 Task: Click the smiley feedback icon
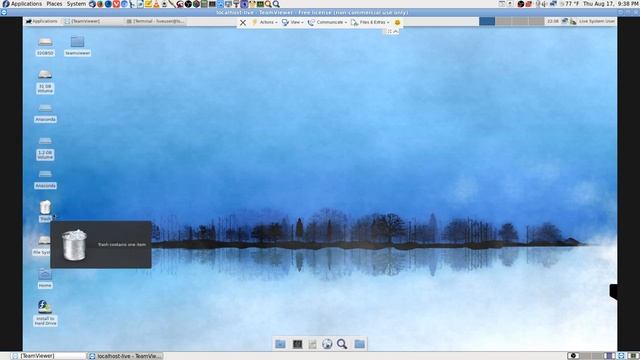tap(398, 22)
